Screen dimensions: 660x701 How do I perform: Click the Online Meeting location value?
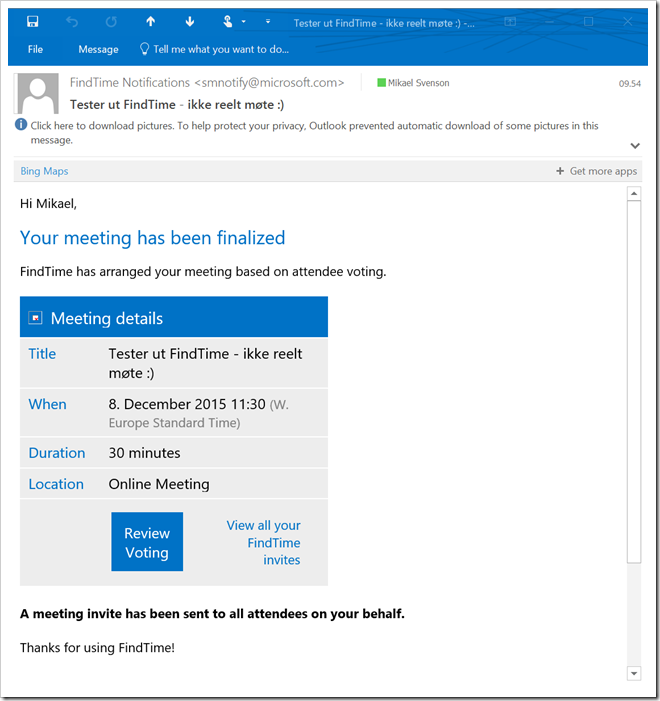(159, 484)
